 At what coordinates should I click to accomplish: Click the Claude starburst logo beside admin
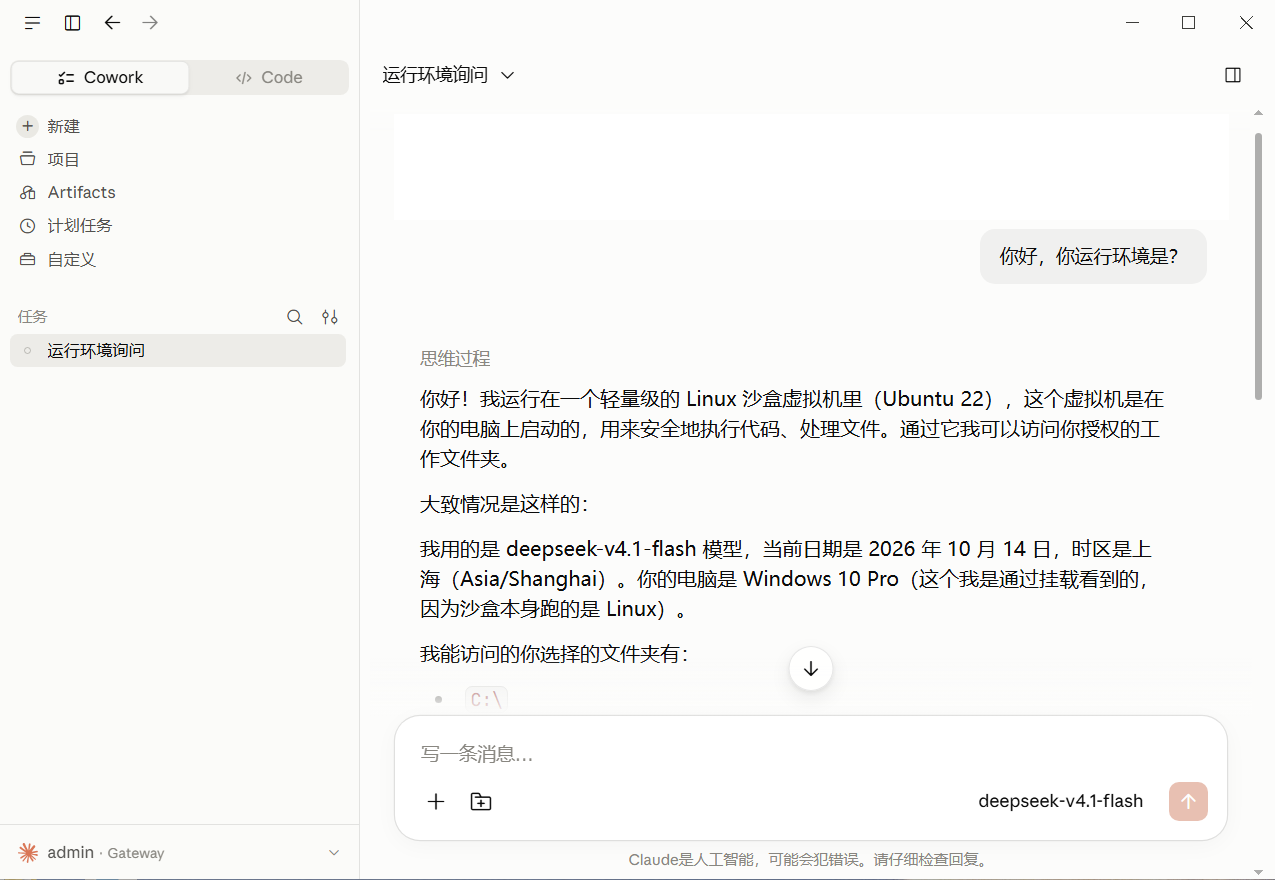tap(28, 853)
